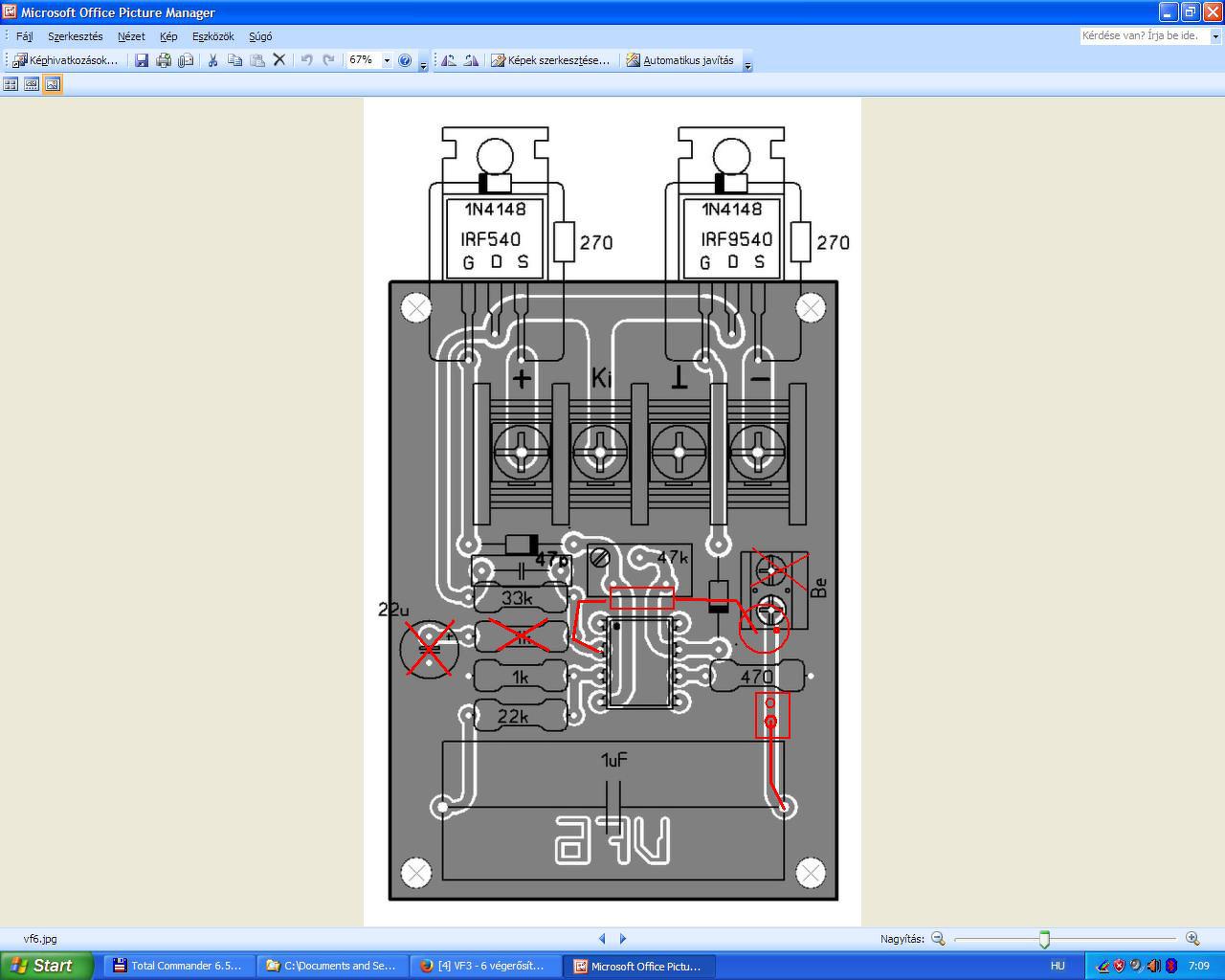Screen dimensions: 1225x980
Task: Click the Cut scissors icon
Action: (x=212, y=60)
